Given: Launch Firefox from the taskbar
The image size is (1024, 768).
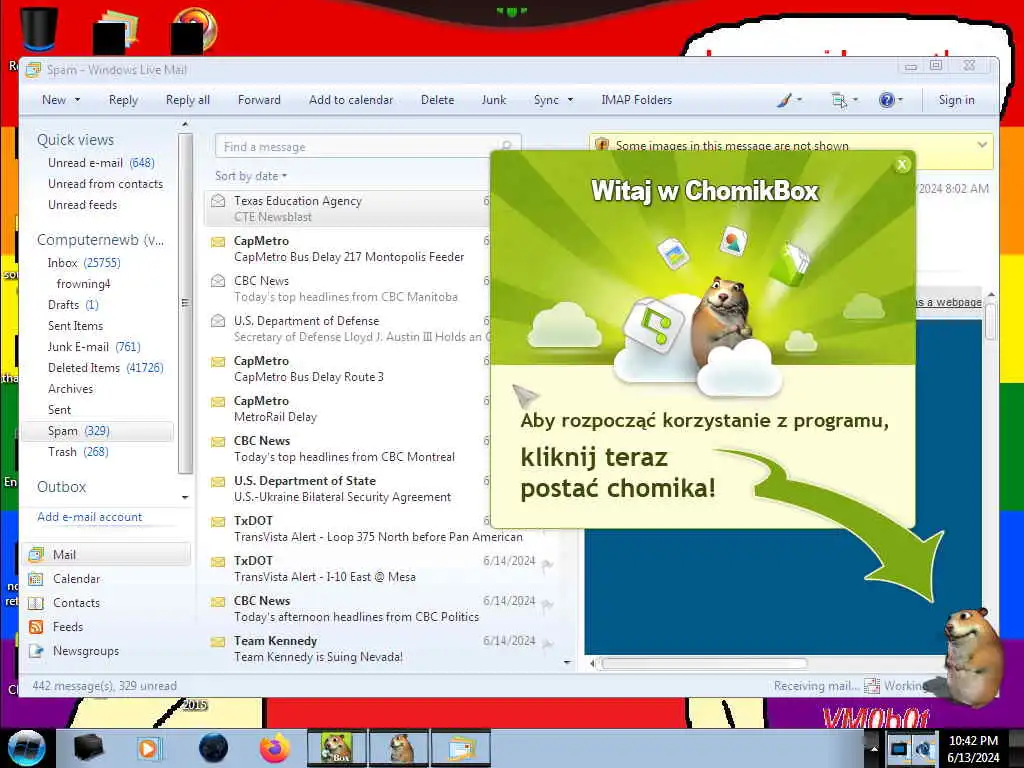Looking at the screenshot, I should coord(275,748).
